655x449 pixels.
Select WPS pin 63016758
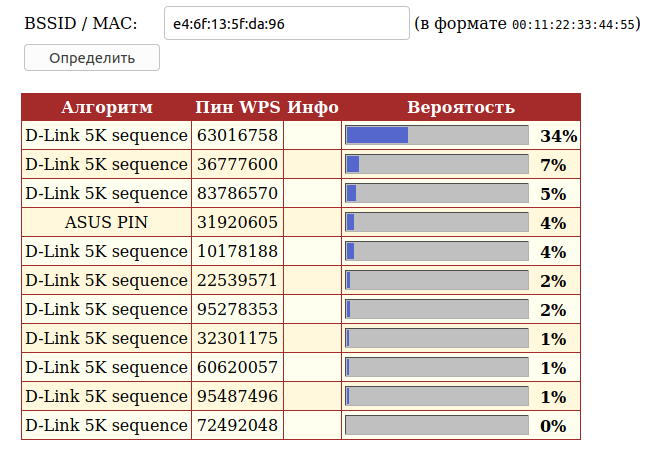237,135
